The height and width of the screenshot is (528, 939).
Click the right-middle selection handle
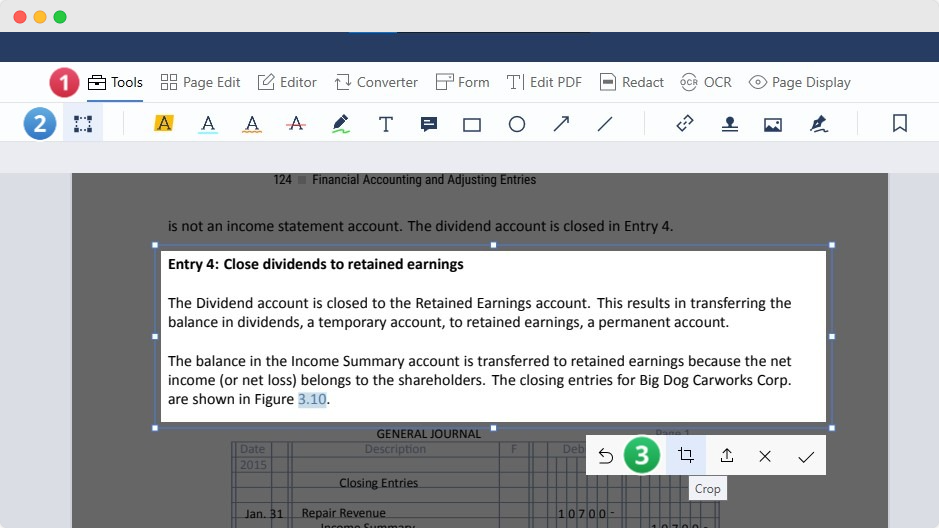[832, 336]
